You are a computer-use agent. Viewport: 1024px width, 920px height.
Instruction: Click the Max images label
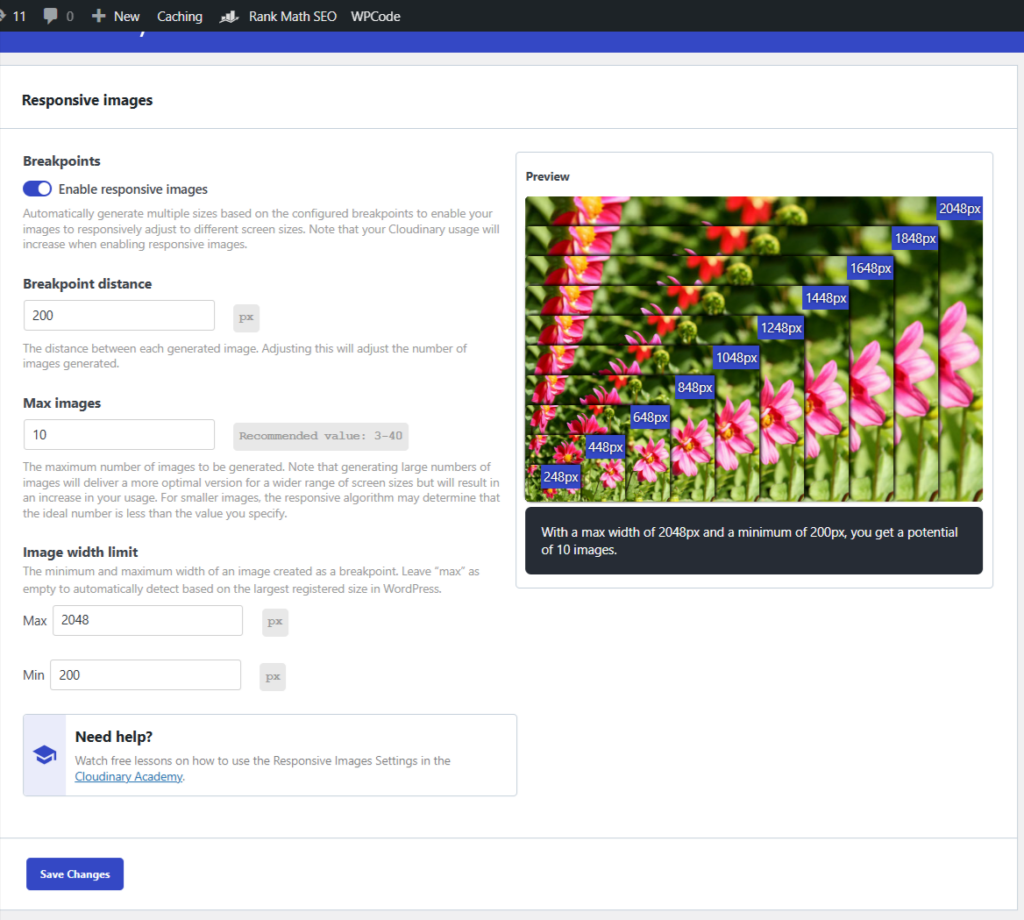point(62,404)
